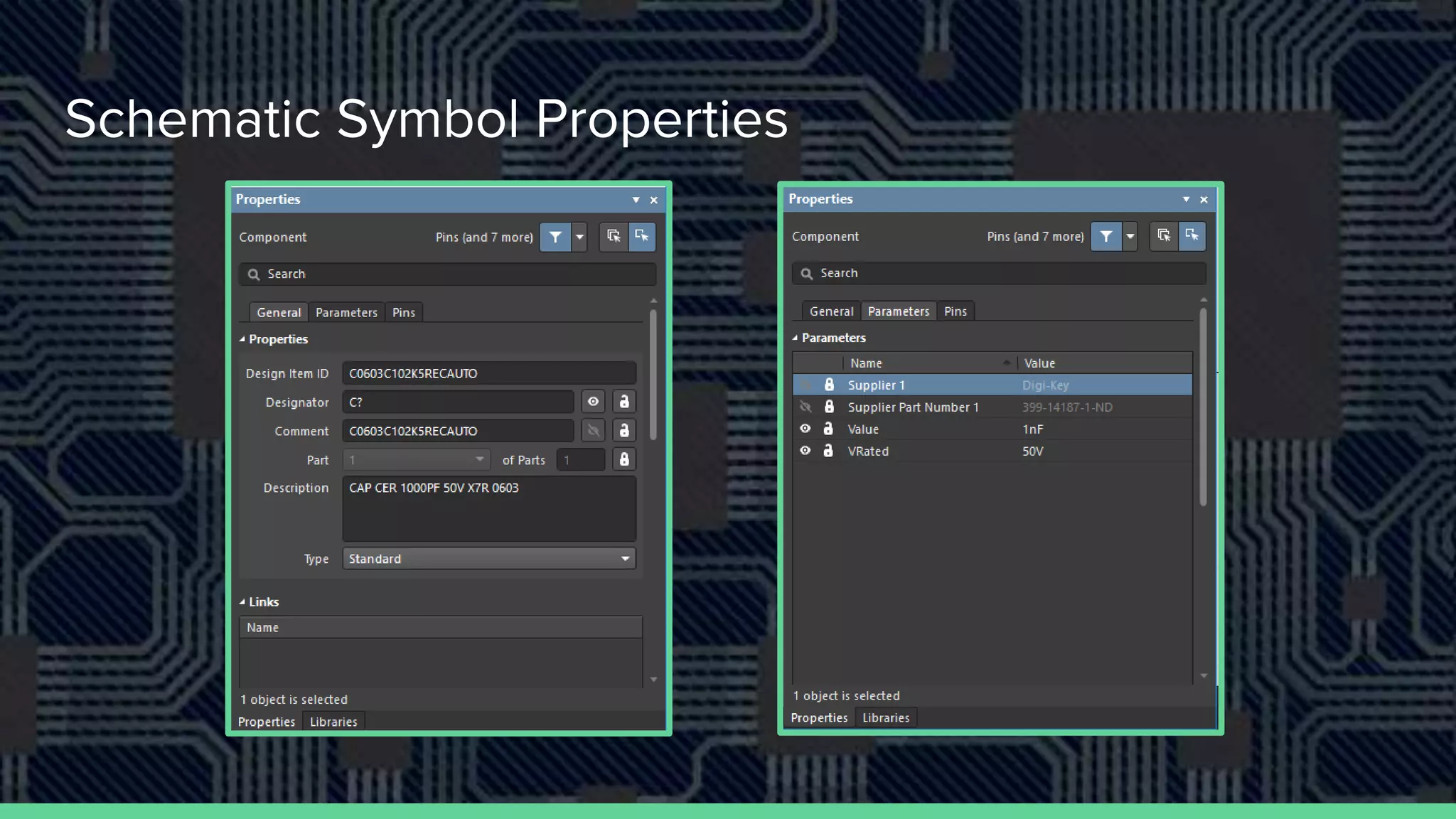Open Libraries tab at bottom of left panel

click(x=333, y=722)
